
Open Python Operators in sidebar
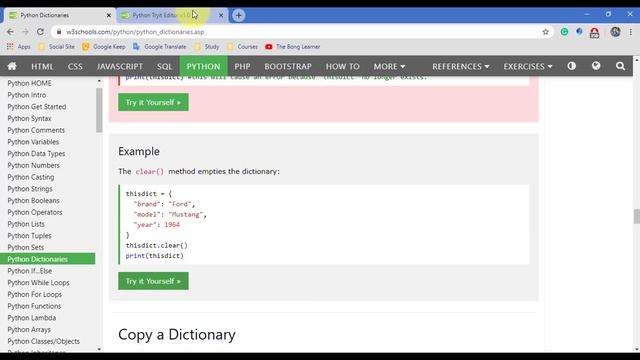tap(35, 212)
